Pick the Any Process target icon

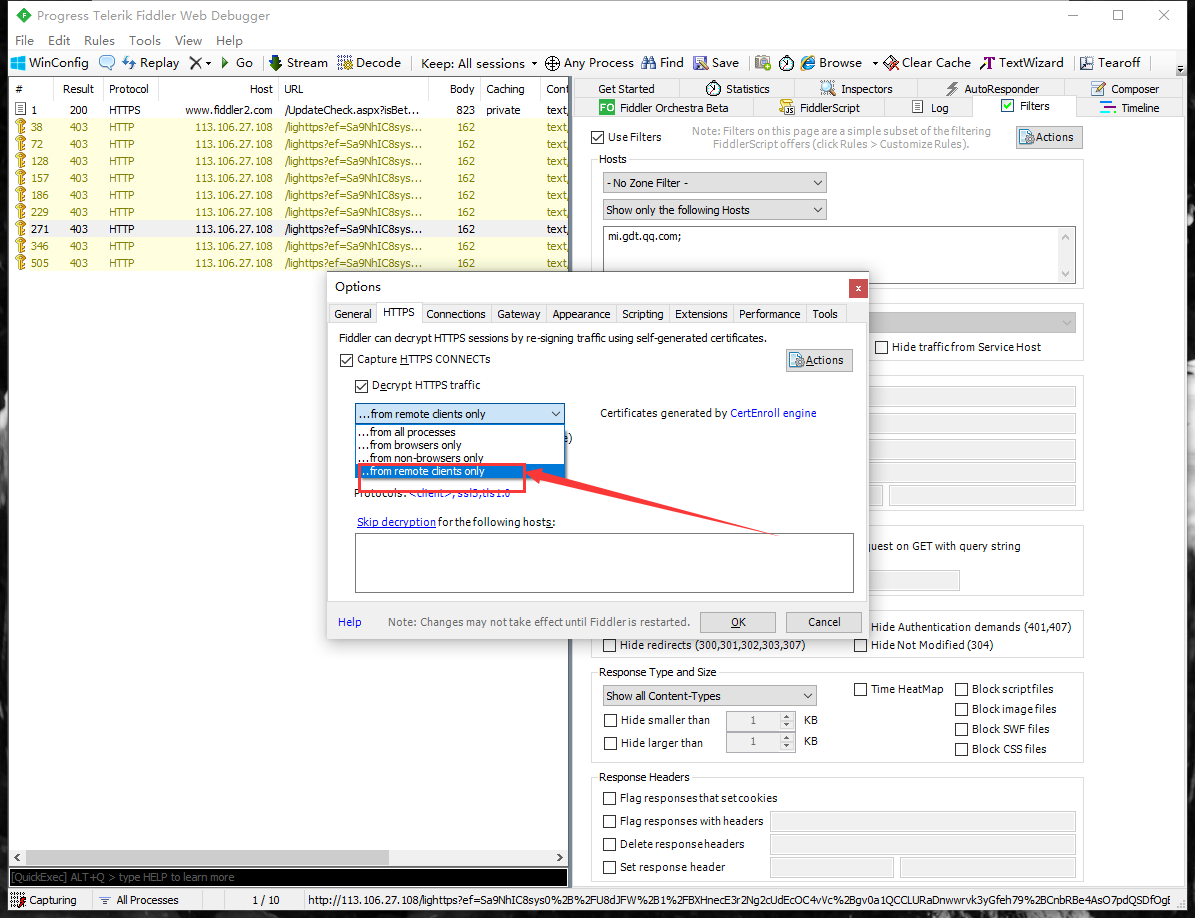(589, 63)
